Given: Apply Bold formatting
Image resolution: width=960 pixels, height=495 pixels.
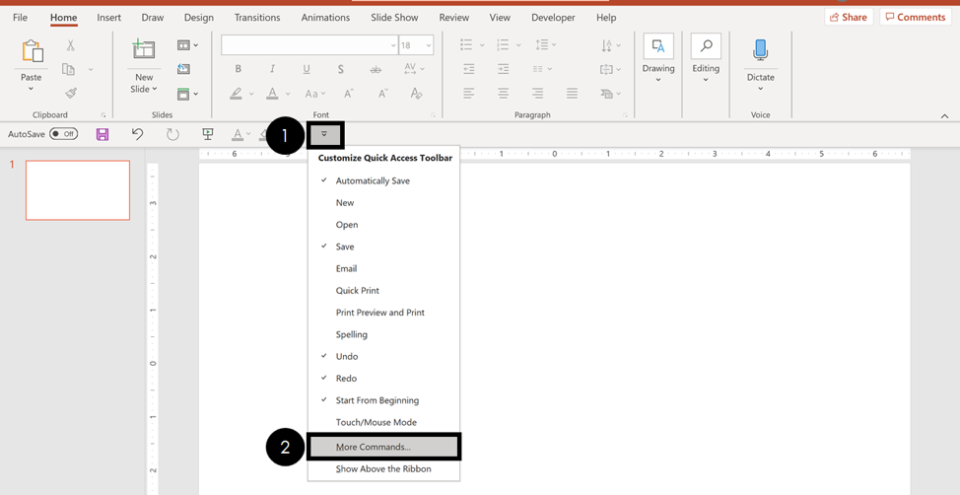Looking at the screenshot, I should 238,69.
